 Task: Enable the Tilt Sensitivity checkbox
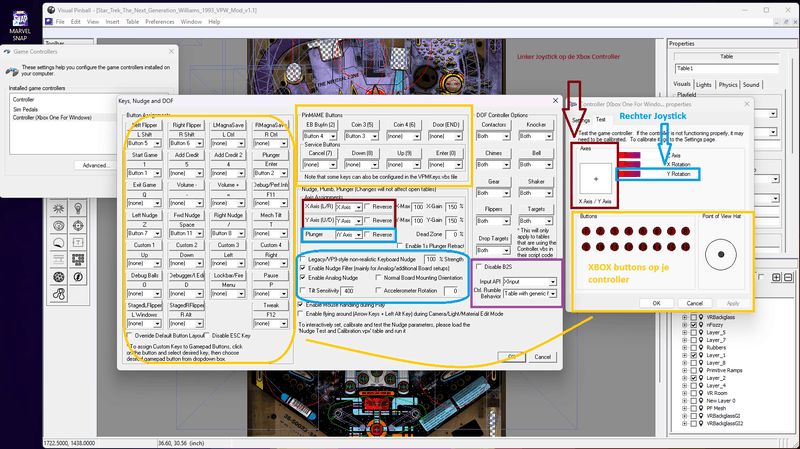point(303,290)
